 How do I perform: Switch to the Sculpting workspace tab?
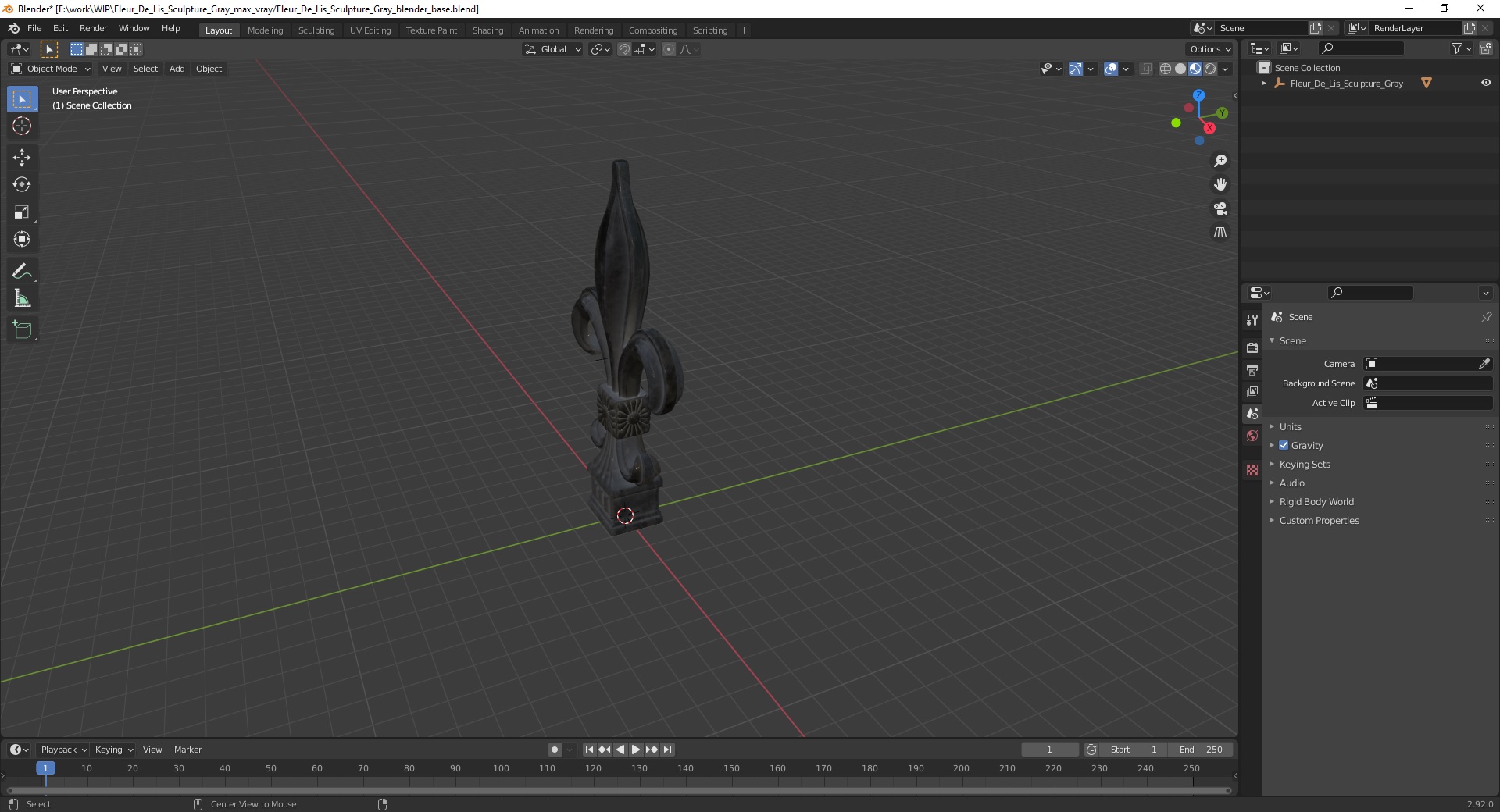316,30
